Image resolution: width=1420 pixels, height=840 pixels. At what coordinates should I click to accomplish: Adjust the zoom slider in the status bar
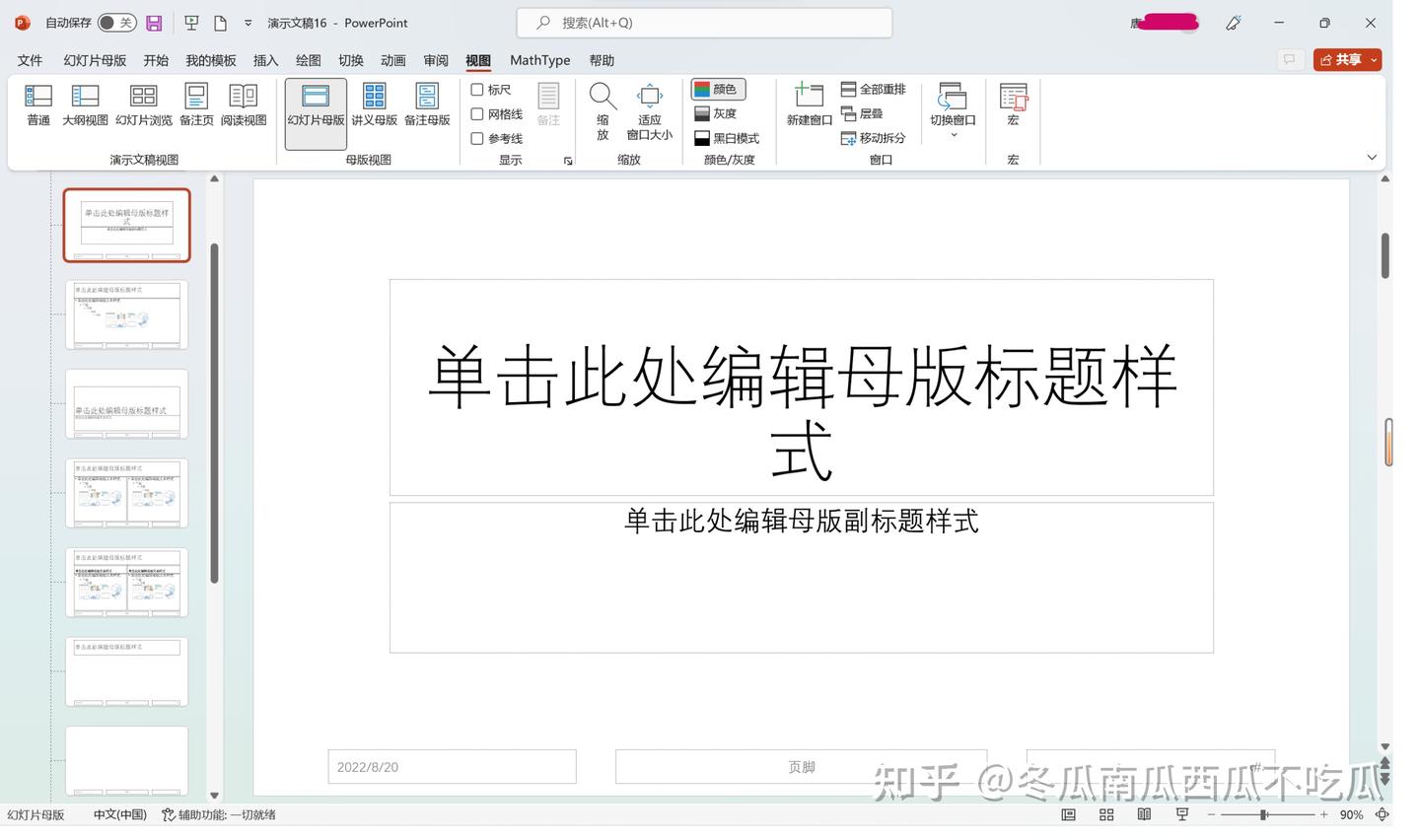(1265, 814)
